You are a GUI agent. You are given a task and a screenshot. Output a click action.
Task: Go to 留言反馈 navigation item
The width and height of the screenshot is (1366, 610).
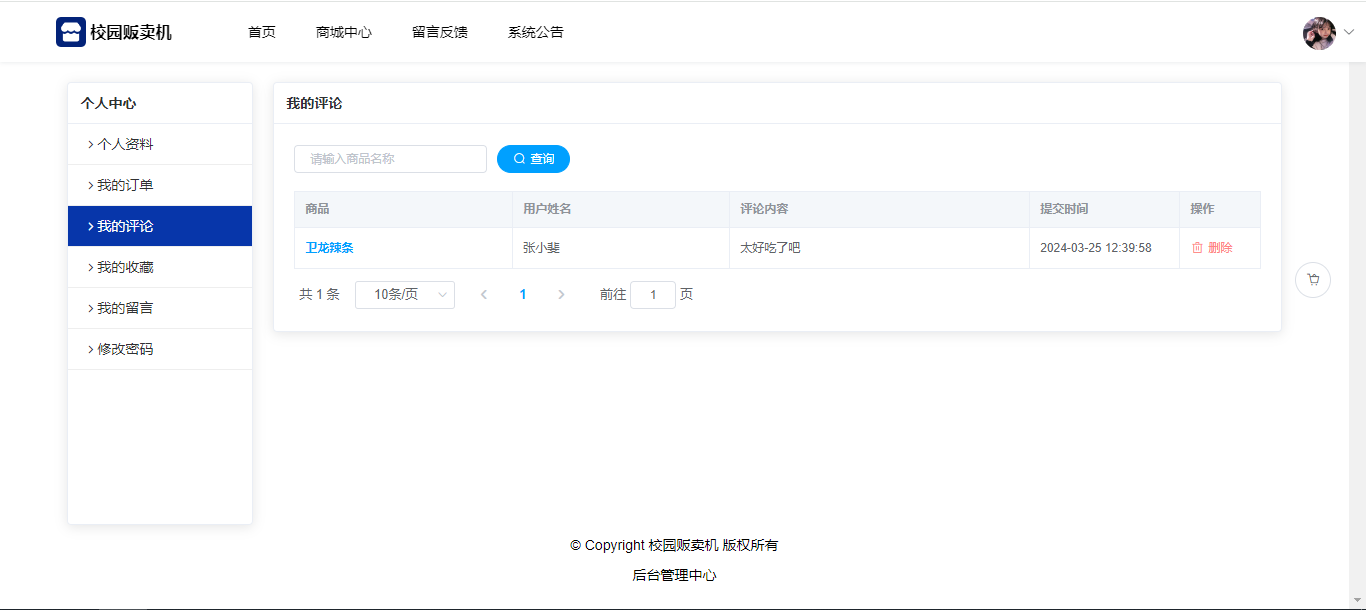[x=440, y=32]
